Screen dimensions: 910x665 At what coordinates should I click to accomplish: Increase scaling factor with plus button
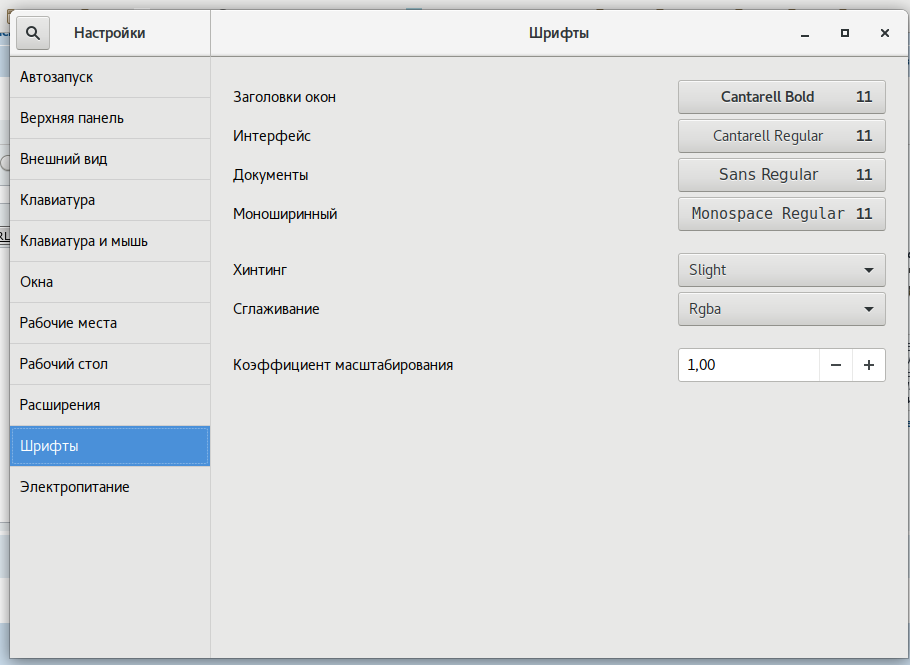point(868,365)
